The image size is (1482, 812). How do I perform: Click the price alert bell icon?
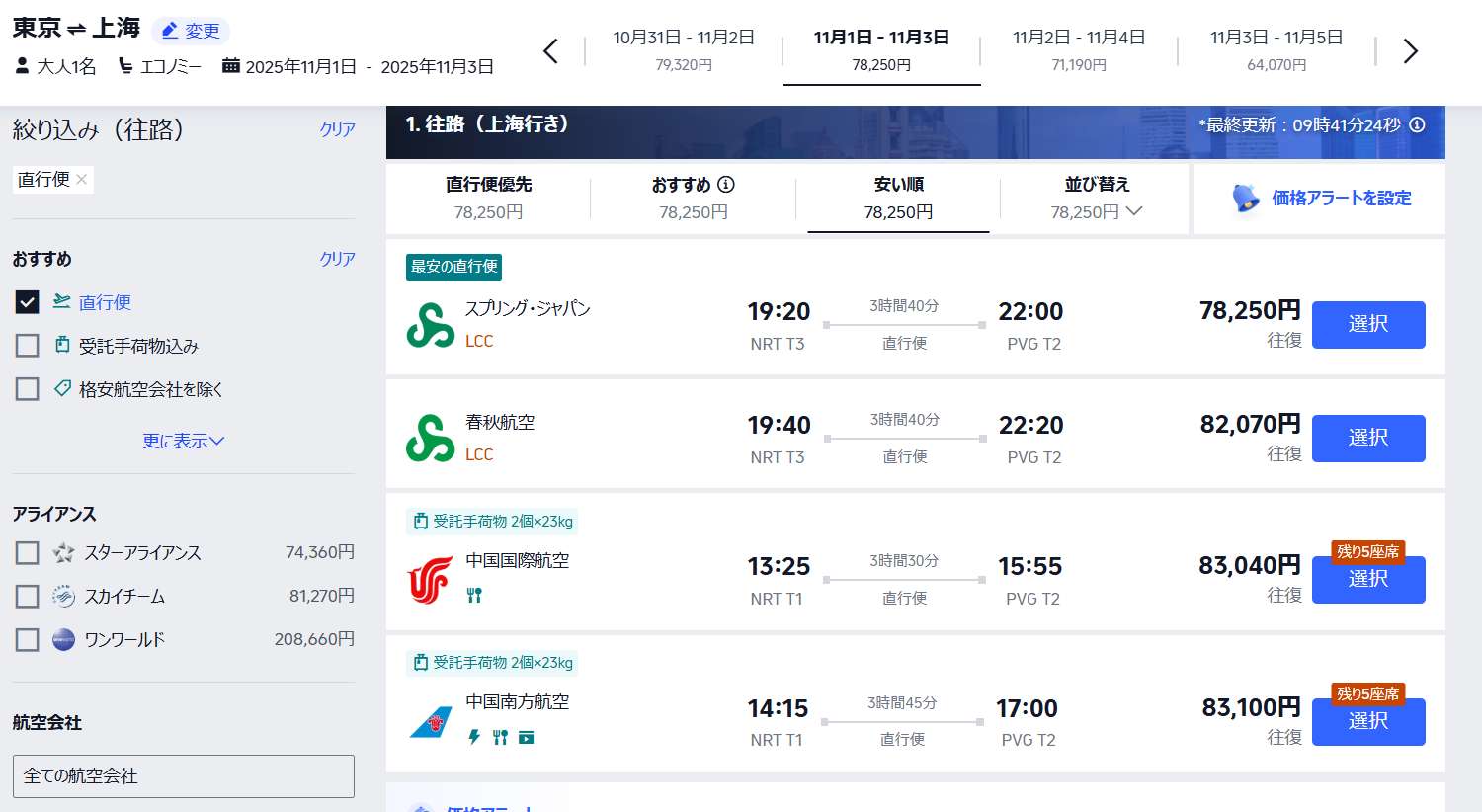pyautogui.click(x=1246, y=198)
